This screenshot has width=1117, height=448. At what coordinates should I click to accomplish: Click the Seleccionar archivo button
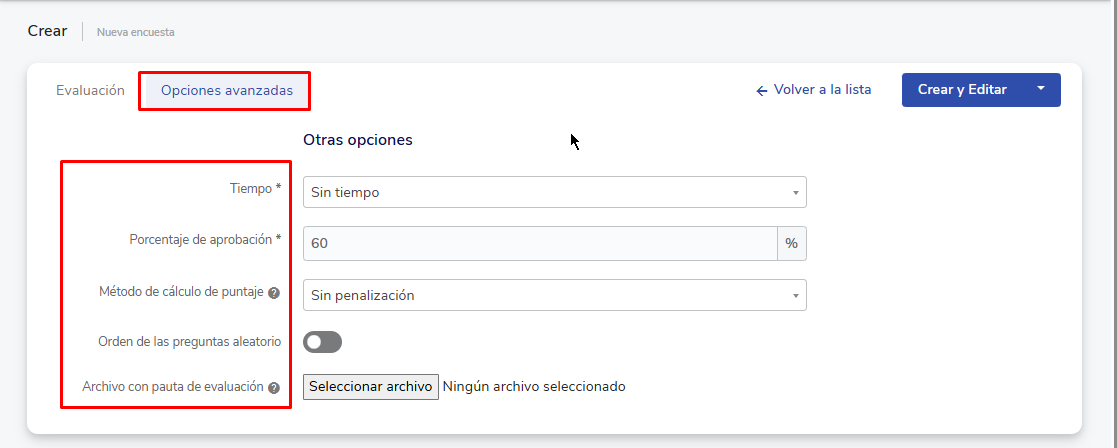(x=370, y=386)
